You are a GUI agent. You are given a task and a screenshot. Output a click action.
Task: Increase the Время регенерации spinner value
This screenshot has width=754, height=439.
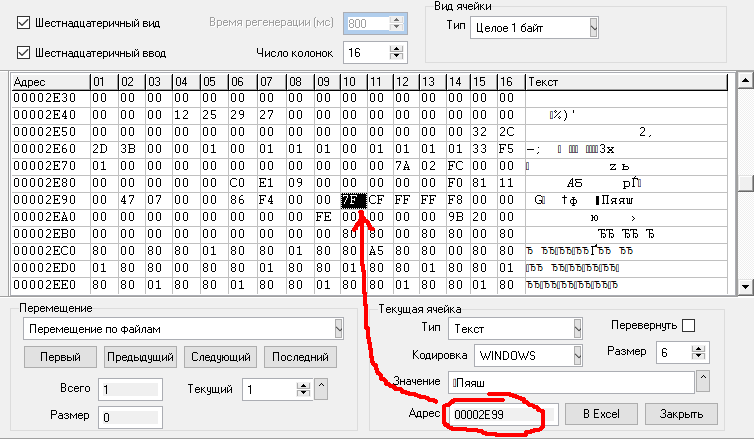click(x=396, y=19)
